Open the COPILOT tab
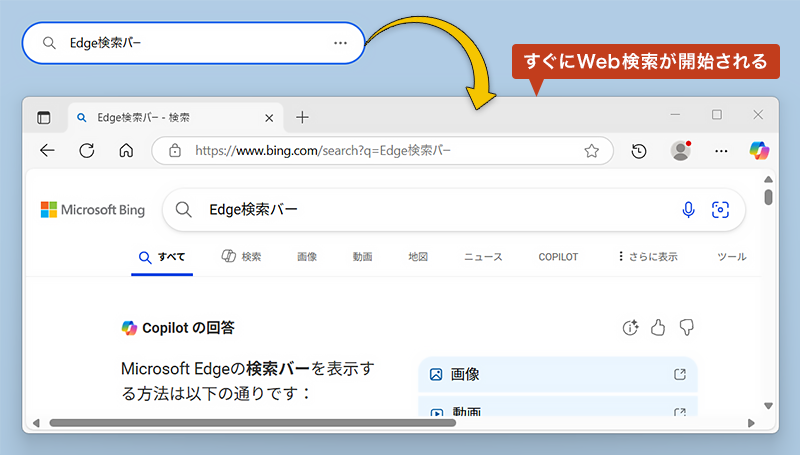This screenshot has width=800, height=455. 558,257
